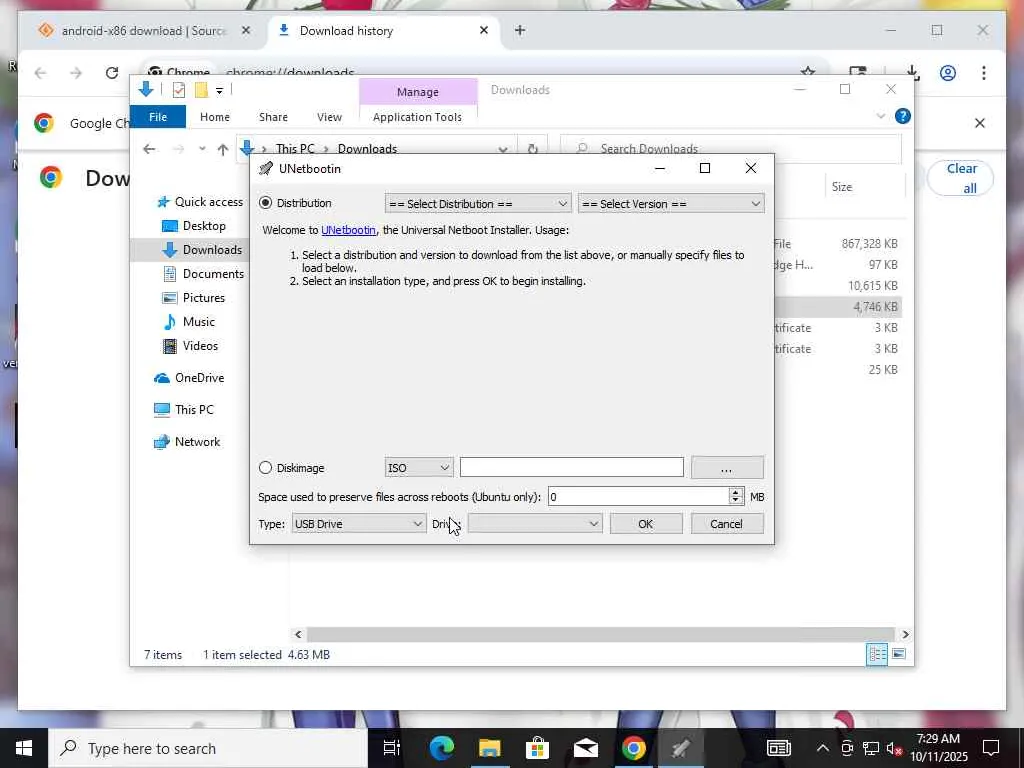
Task: Open the Home ribbon tab
Action: point(215,117)
